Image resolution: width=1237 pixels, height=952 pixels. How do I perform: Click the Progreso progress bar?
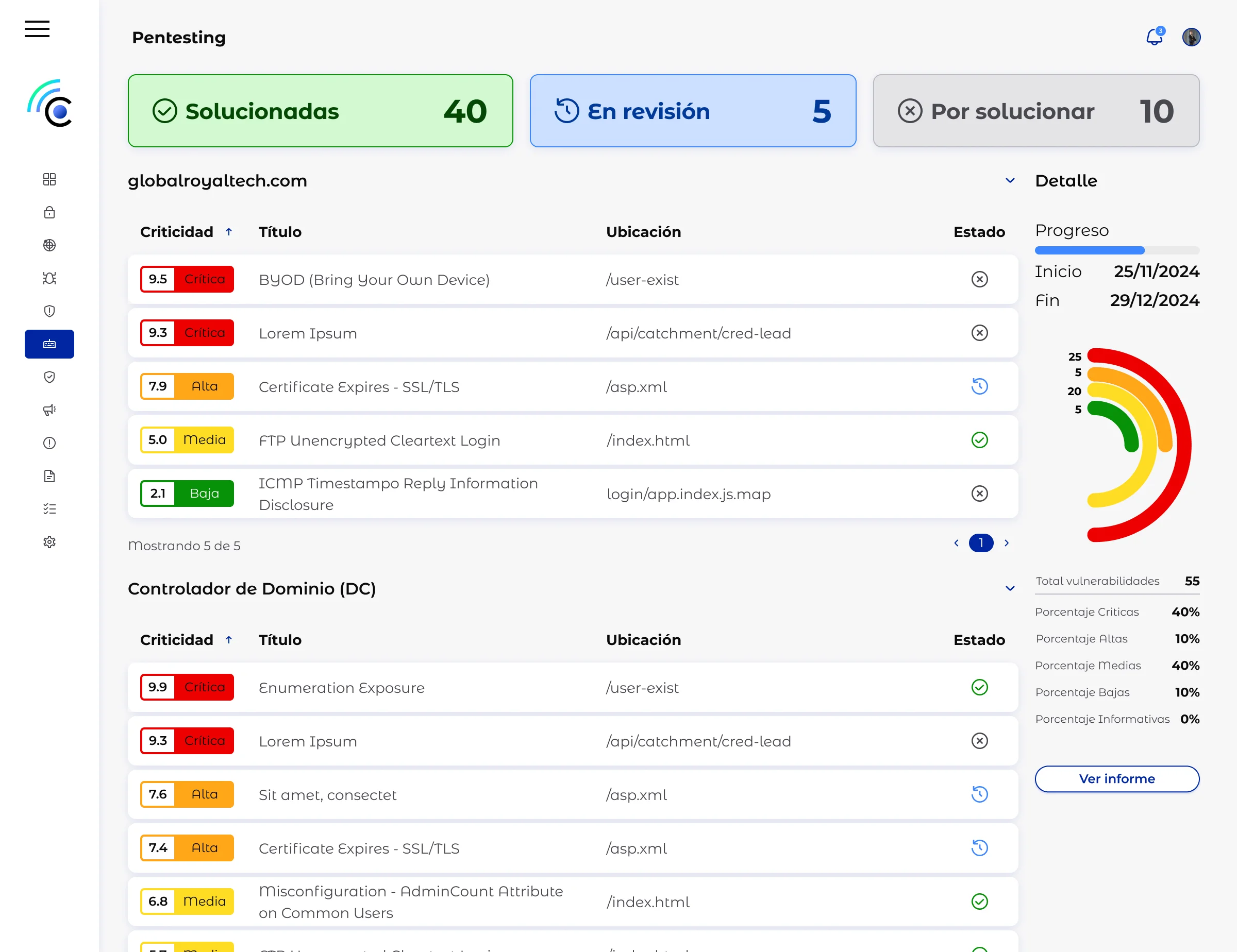pyautogui.click(x=1117, y=250)
